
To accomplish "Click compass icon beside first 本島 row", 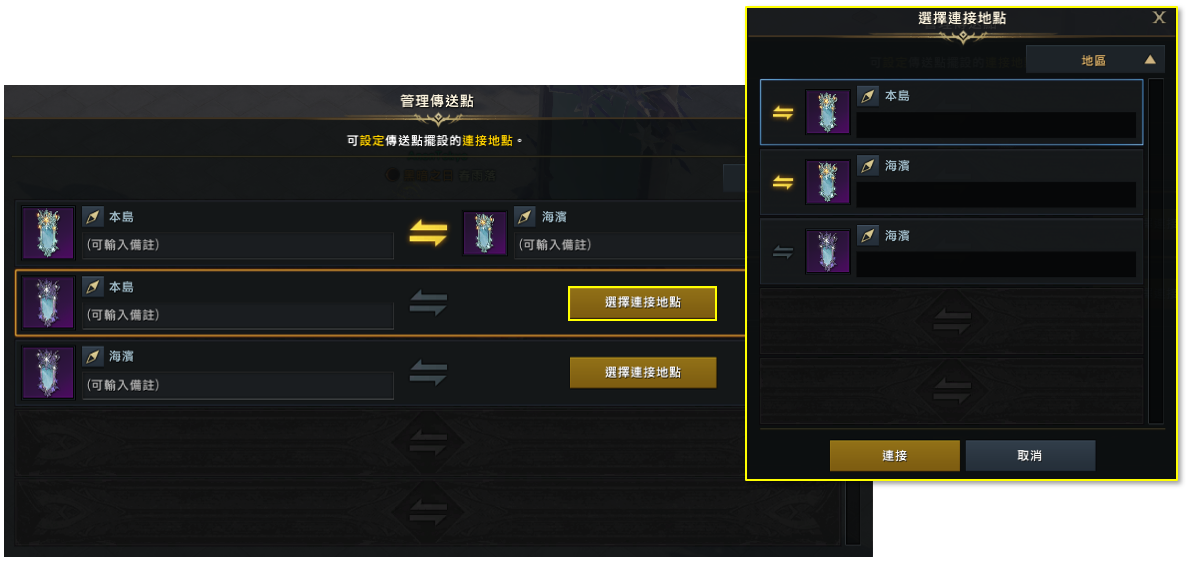I will (x=92, y=218).
